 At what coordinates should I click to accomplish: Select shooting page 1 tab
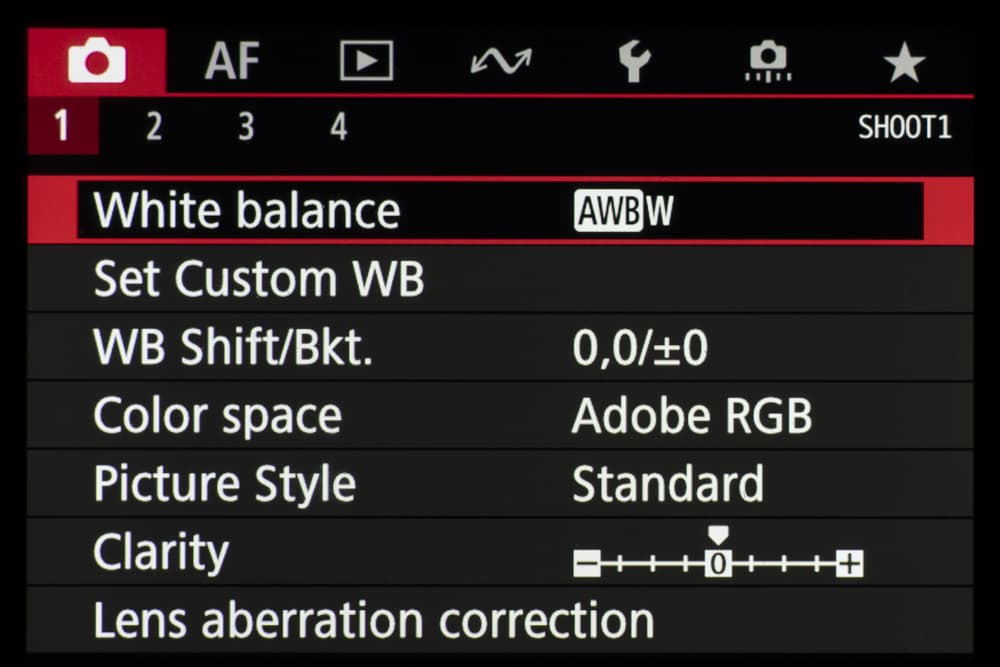62,127
